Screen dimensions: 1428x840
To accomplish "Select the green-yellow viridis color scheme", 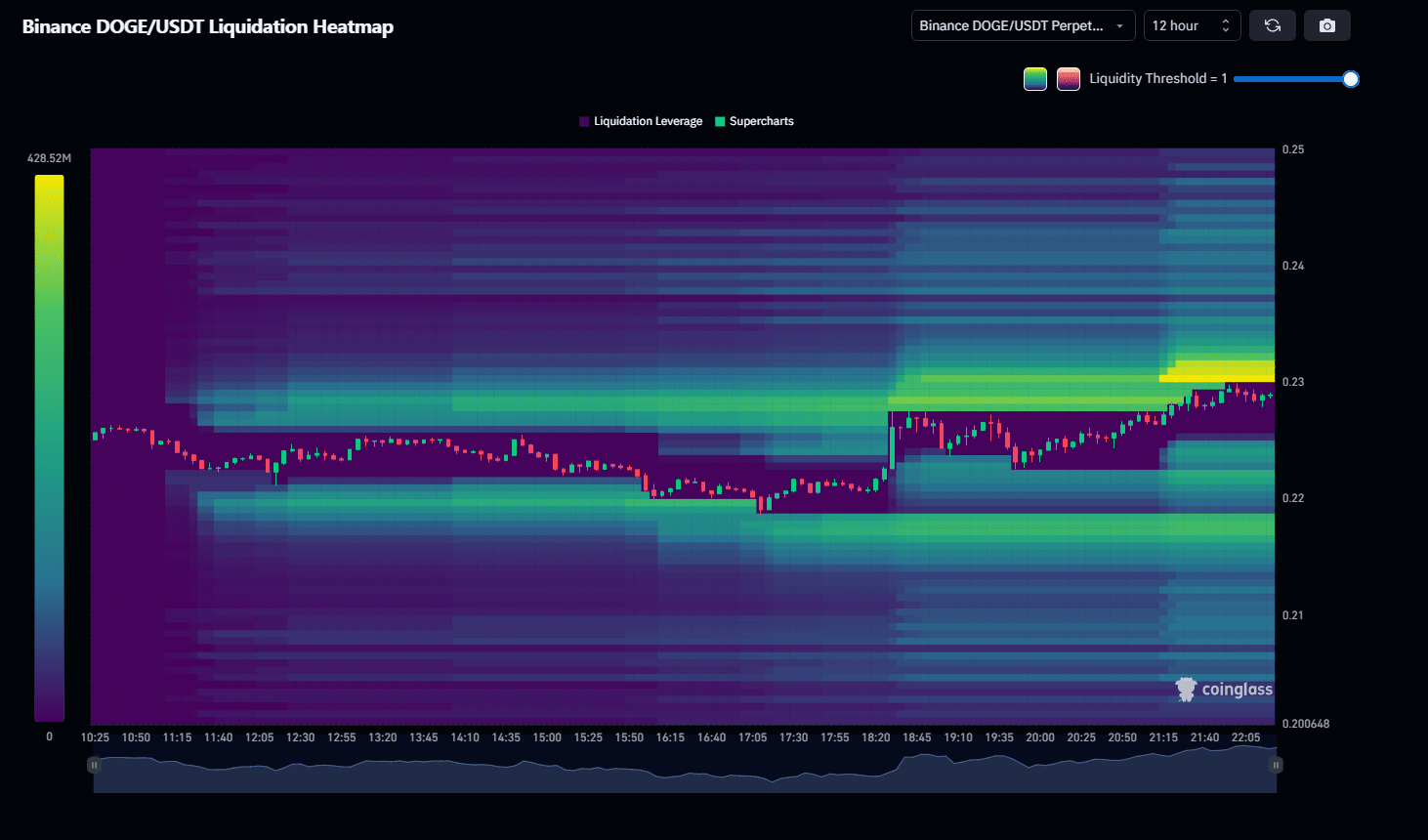I will click(1035, 79).
